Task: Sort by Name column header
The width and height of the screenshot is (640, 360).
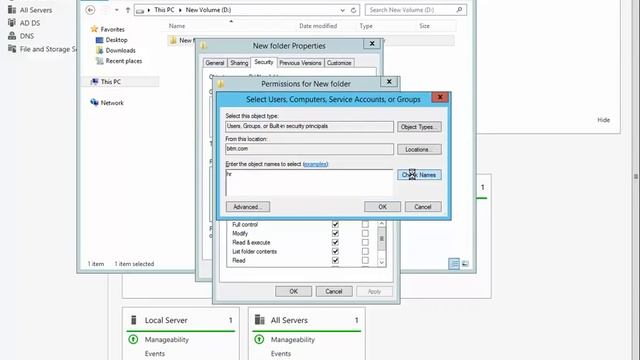Action: (177, 26)
